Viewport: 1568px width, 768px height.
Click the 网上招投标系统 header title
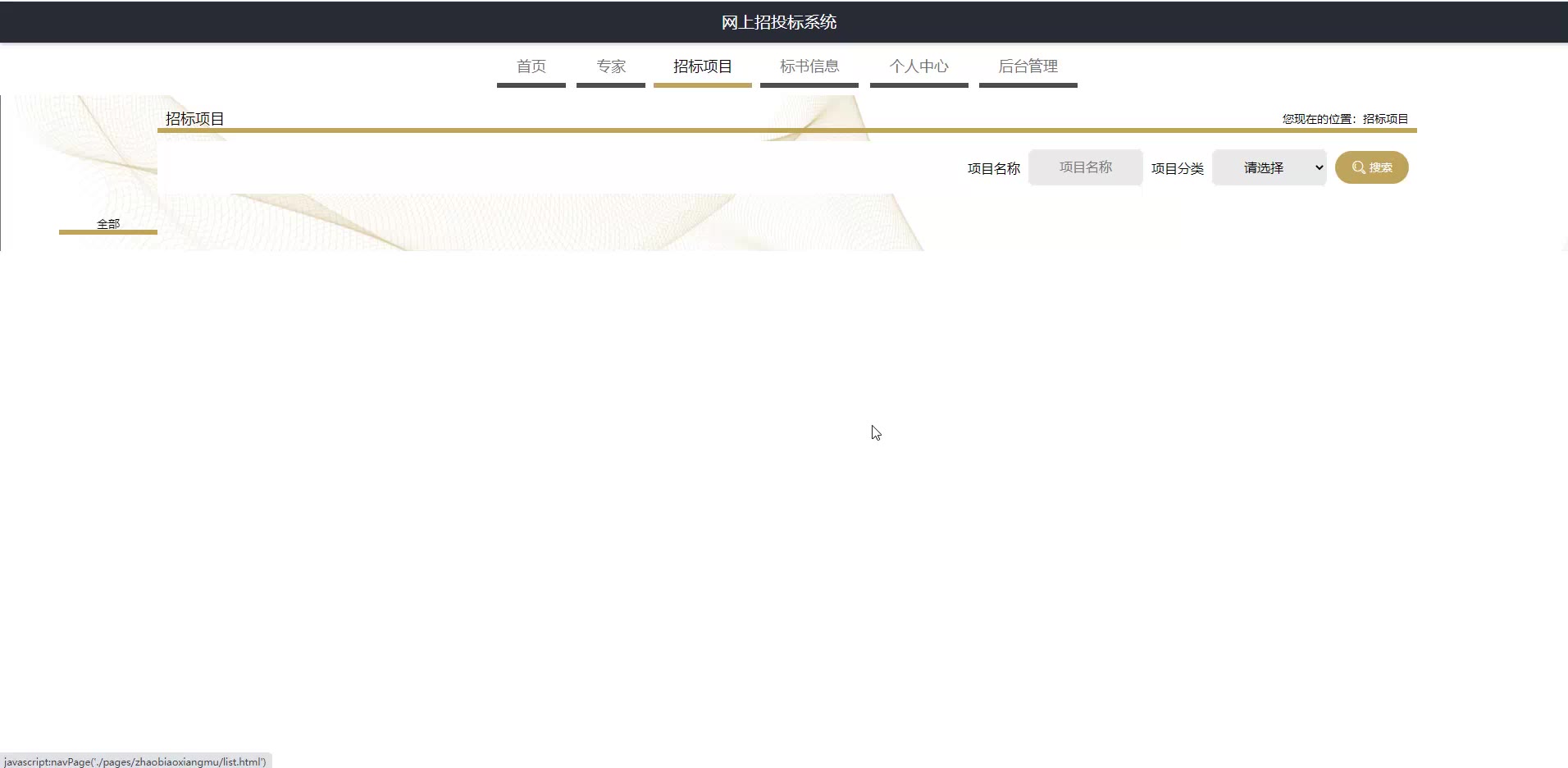point(779,22)
